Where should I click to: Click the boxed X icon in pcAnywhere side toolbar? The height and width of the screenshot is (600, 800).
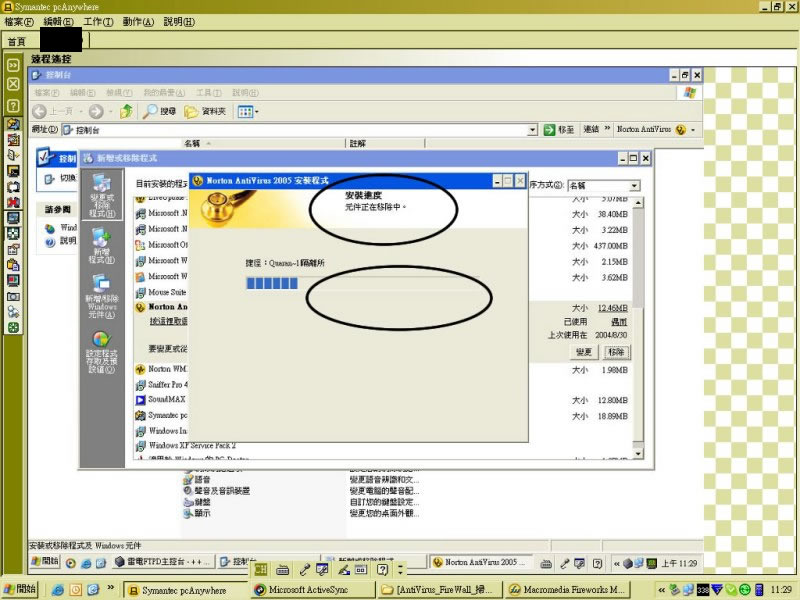pos(13,84)
